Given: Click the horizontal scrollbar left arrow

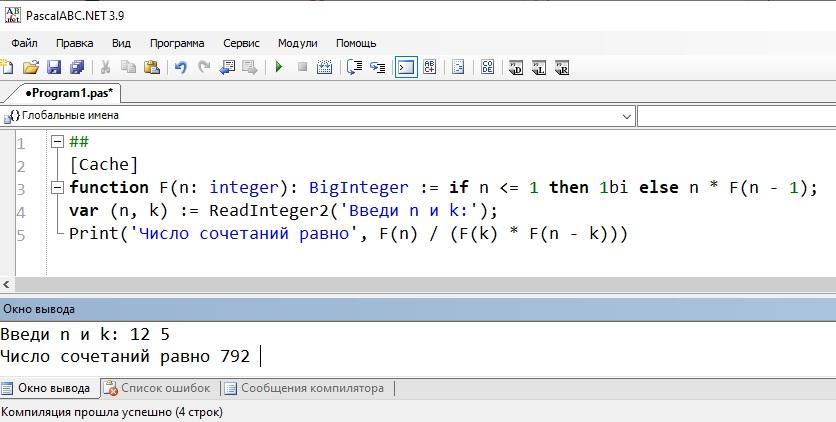Looking at the screenshot, I should pyautogui.click(x=6, y=285).
